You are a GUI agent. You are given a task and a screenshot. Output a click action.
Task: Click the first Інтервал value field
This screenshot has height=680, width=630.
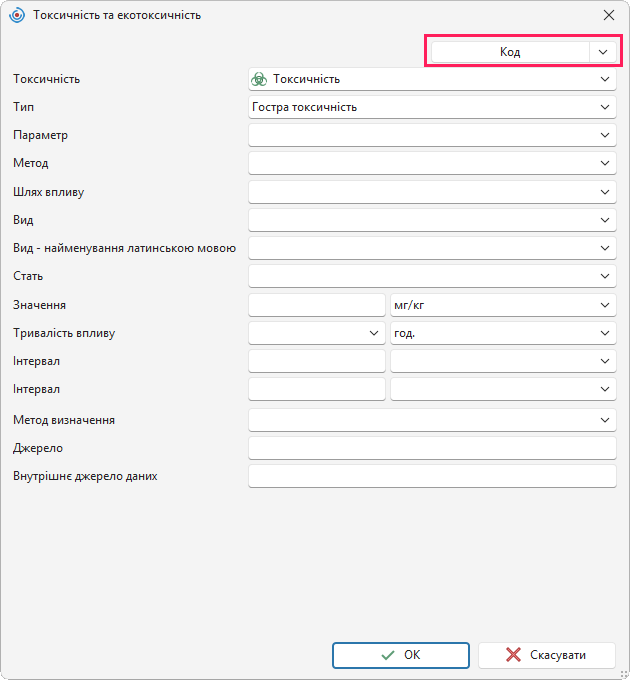[x=317, y=361]
